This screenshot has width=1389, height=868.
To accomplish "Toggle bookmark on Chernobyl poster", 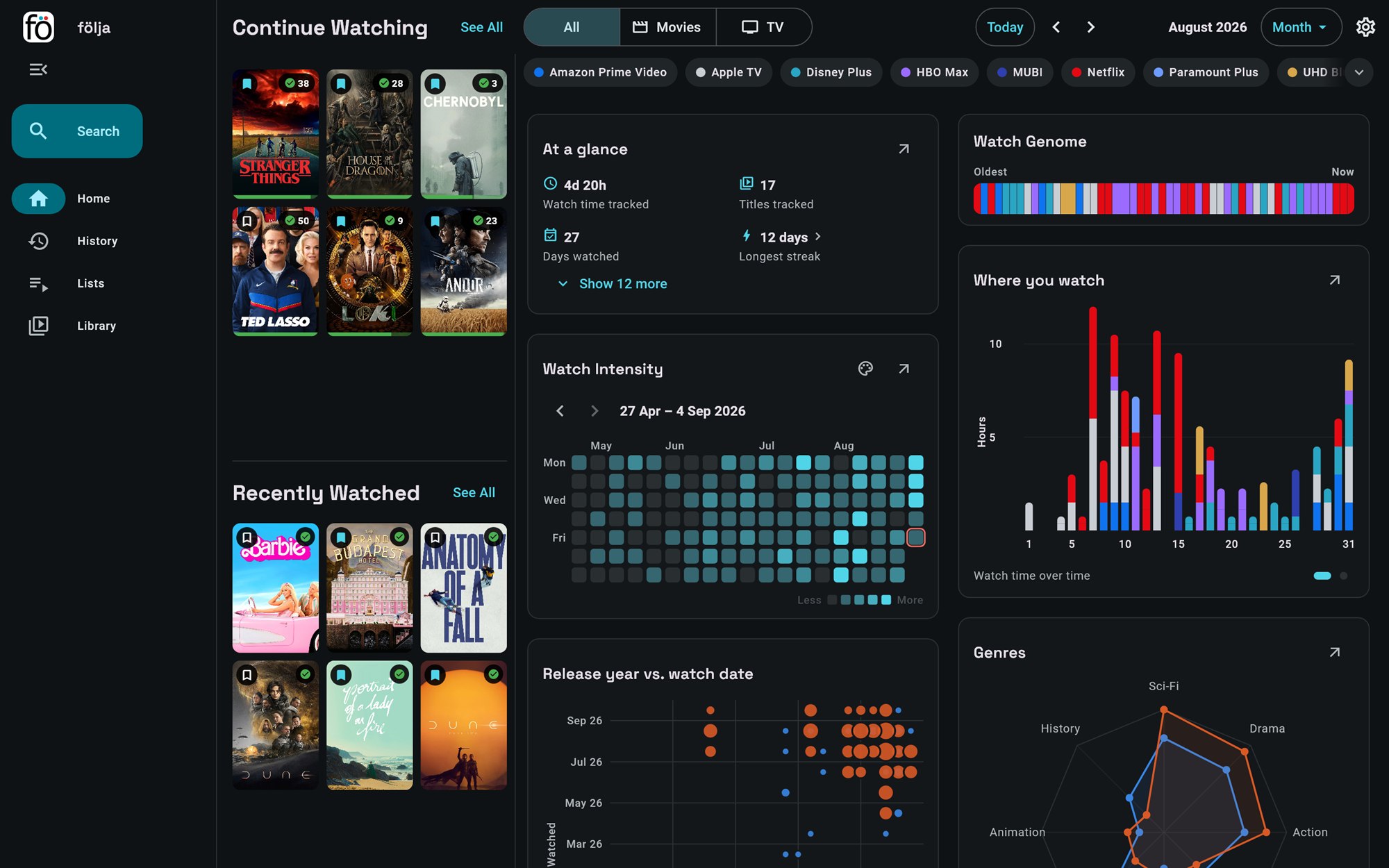I will 435,83.
